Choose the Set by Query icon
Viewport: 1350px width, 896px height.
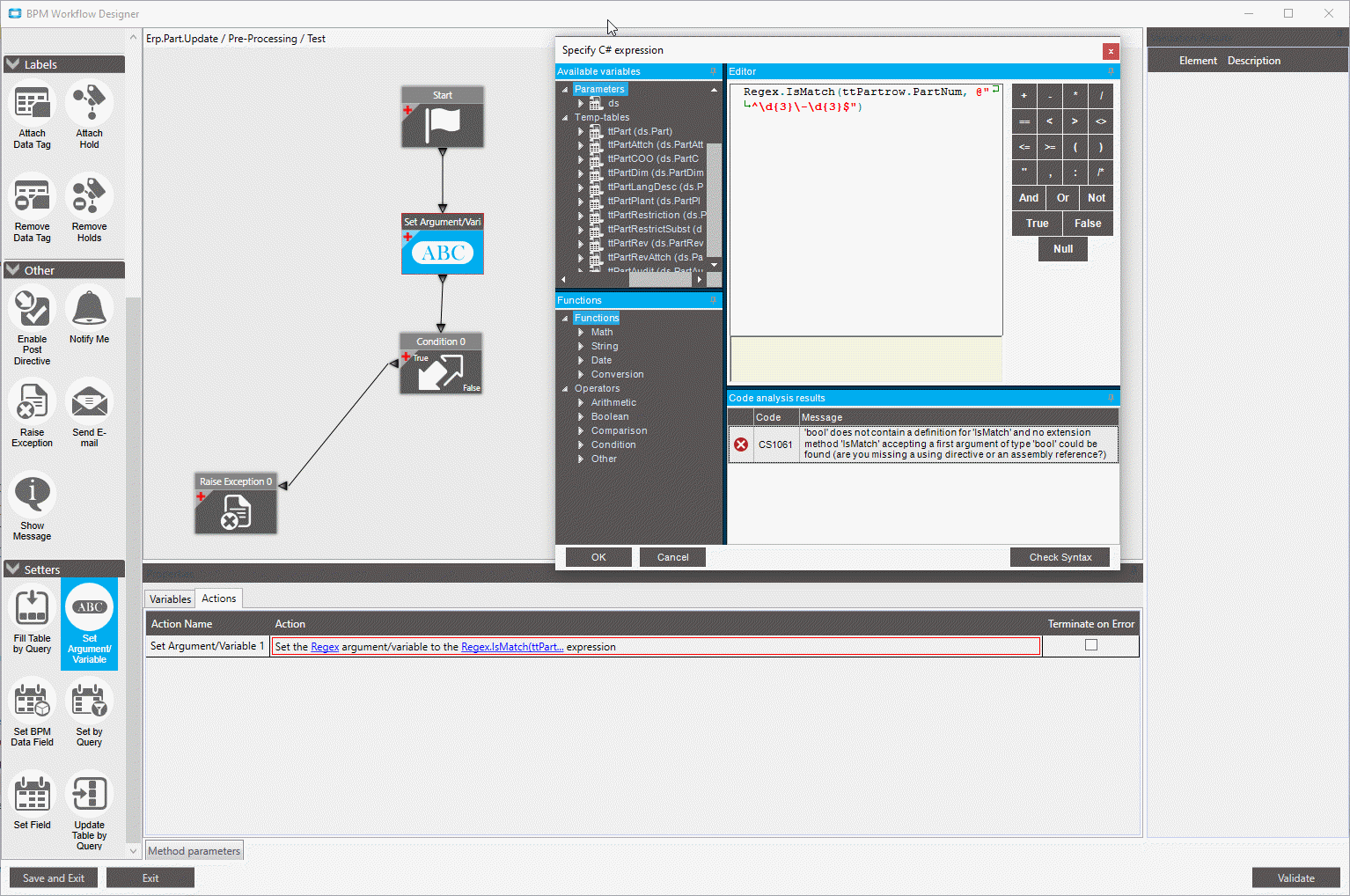click(89, 701)
